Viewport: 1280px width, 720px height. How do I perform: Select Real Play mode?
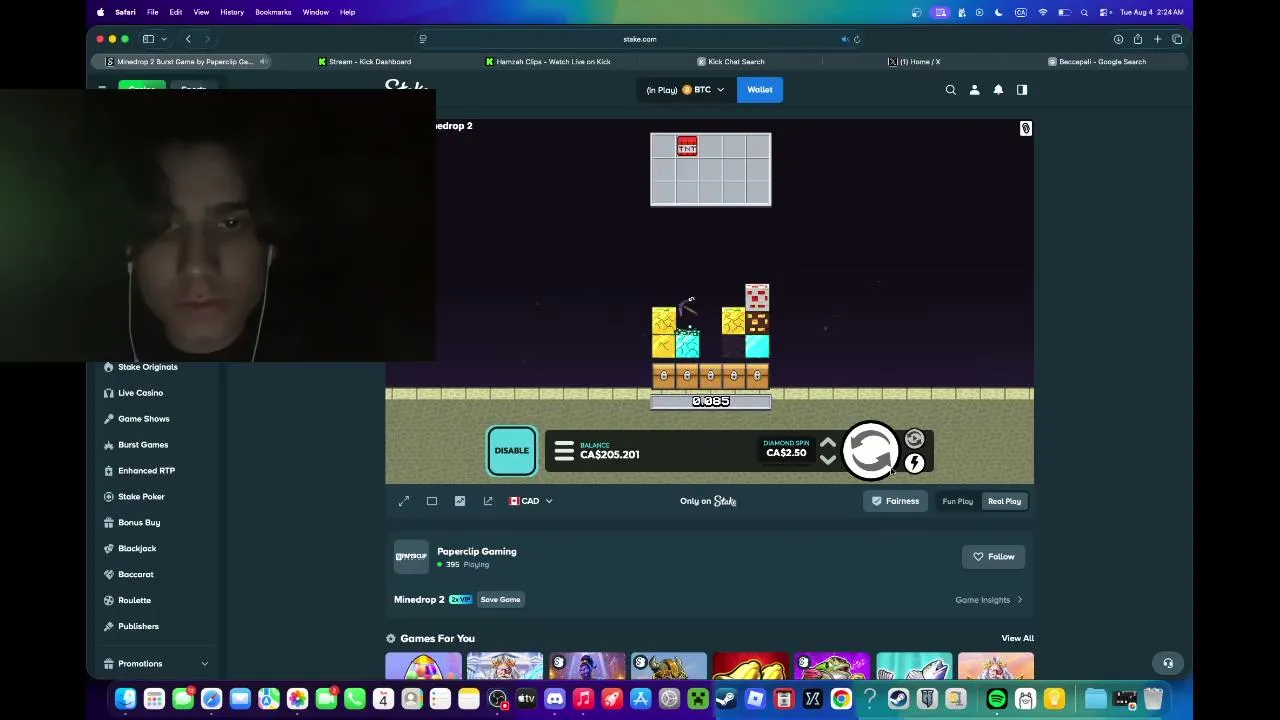pos(1004,501)
